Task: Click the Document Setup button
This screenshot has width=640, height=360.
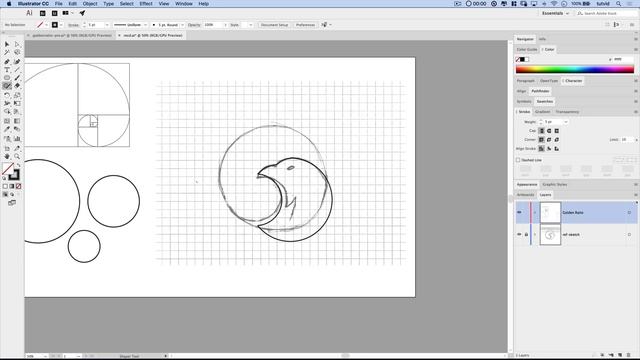Action: click(x=274, y=25)
